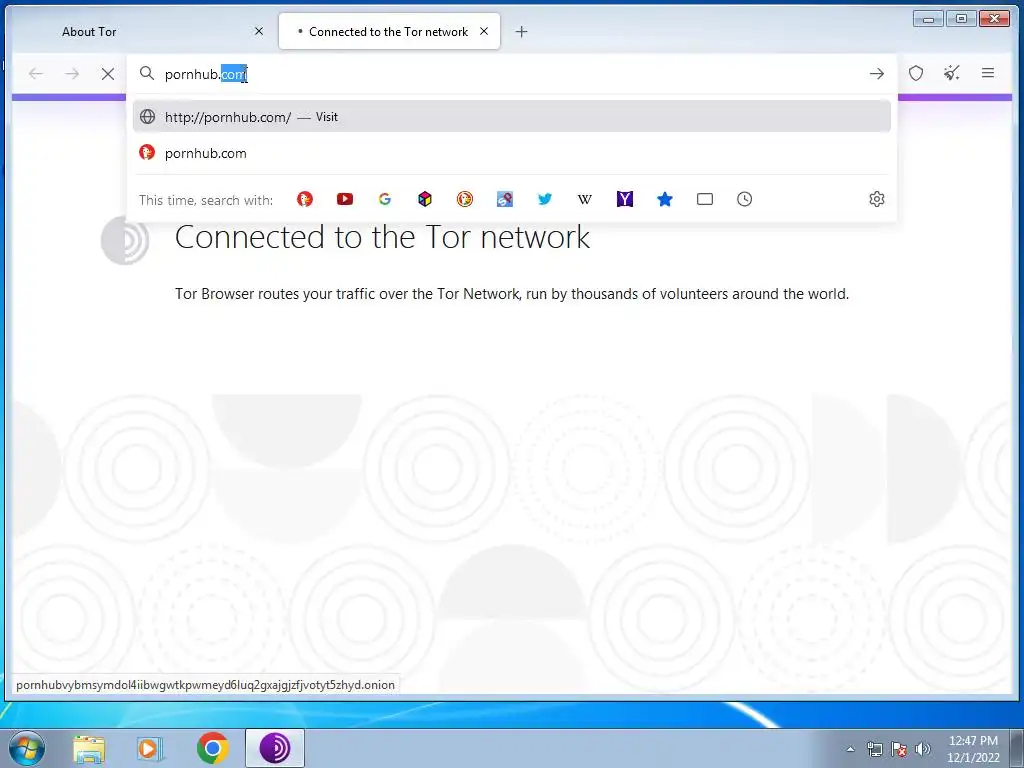1024x768 pixels.
Task: Search this time with Google
Action: (x=385, y=199)
